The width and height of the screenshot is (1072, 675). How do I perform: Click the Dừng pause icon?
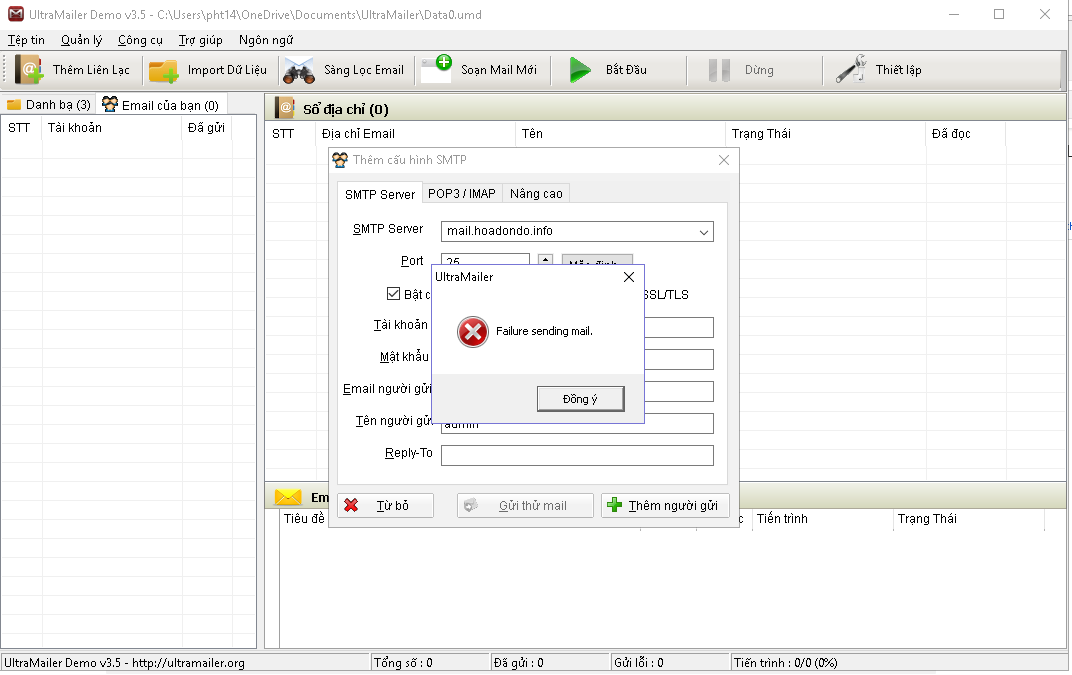[719, 70]
